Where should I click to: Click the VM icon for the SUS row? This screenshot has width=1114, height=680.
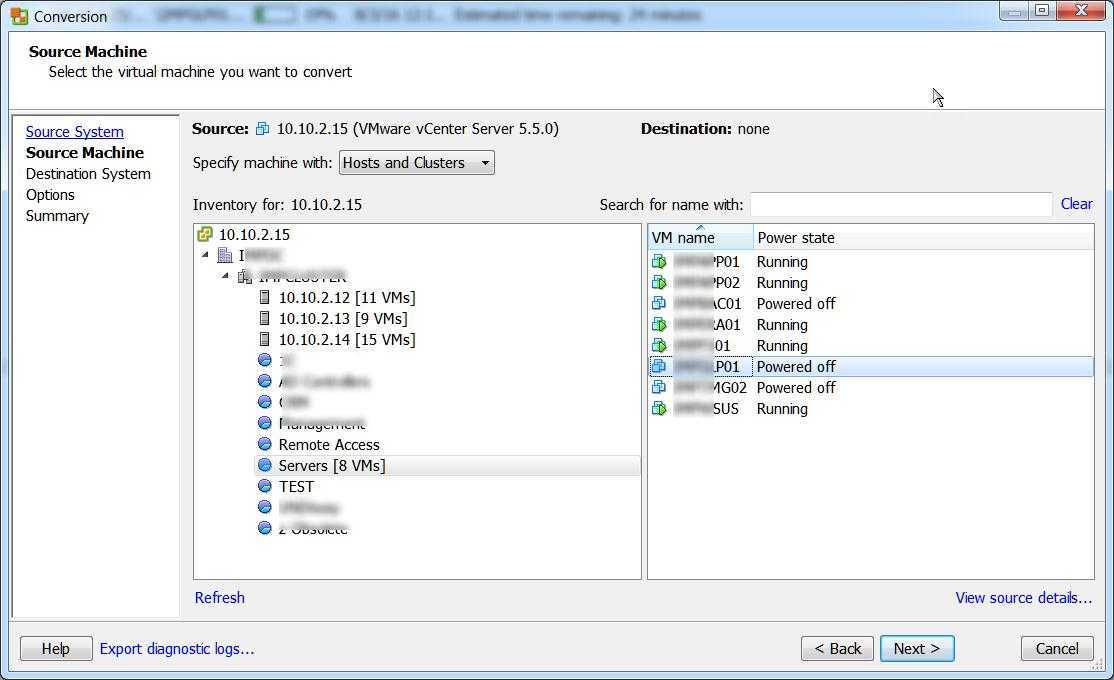659,409
